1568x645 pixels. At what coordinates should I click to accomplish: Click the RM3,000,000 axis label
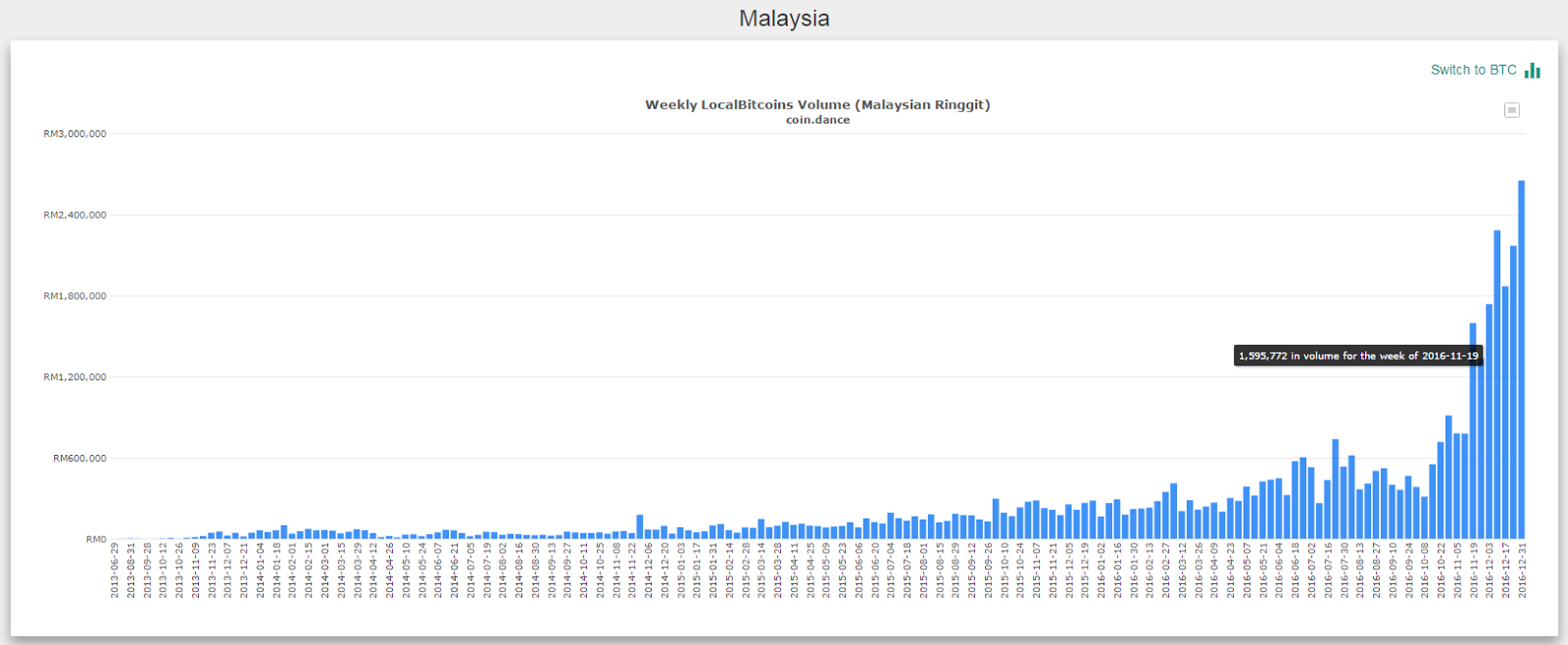(x=74, y=133)
